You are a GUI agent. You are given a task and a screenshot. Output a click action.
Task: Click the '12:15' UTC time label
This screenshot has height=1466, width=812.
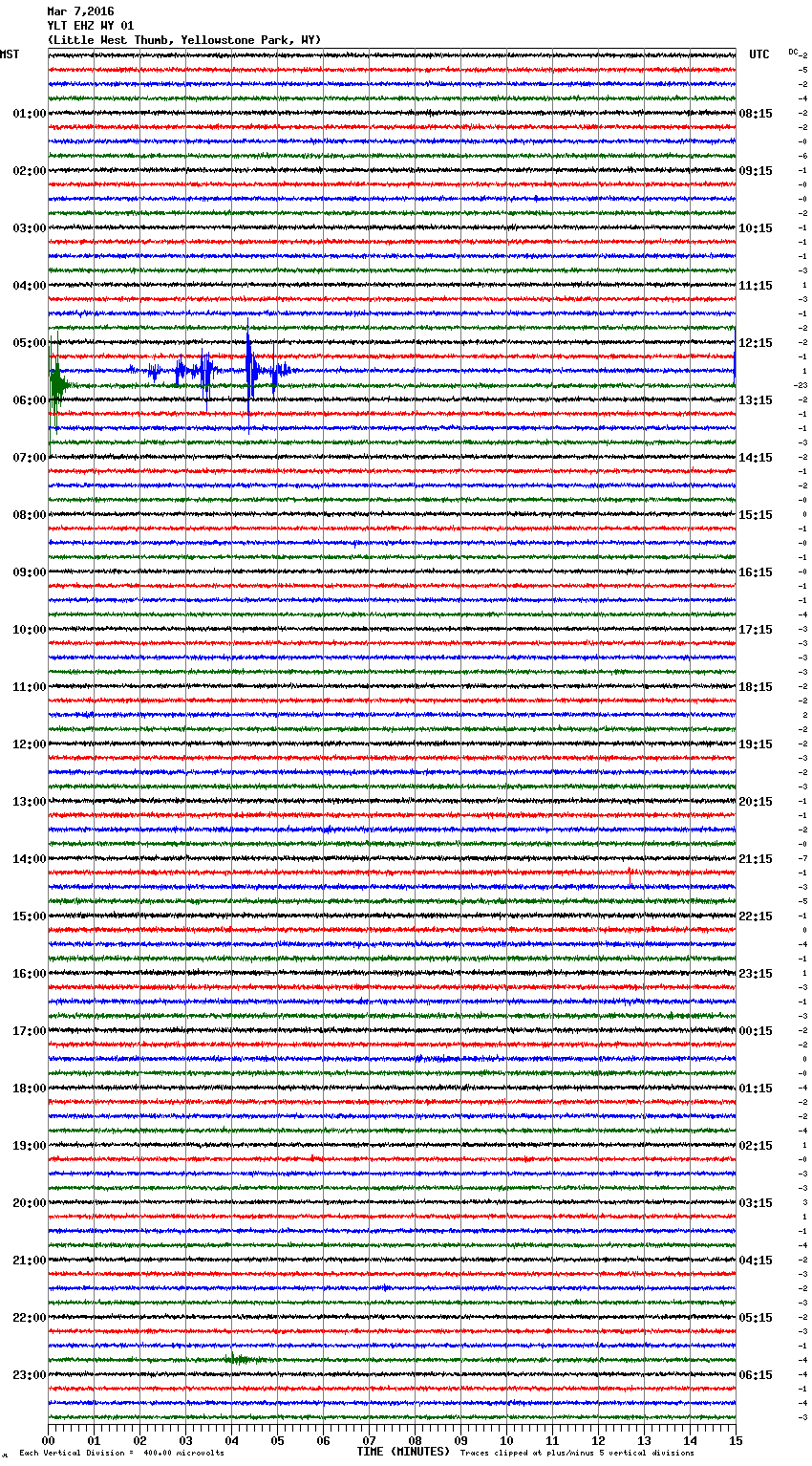756,343
